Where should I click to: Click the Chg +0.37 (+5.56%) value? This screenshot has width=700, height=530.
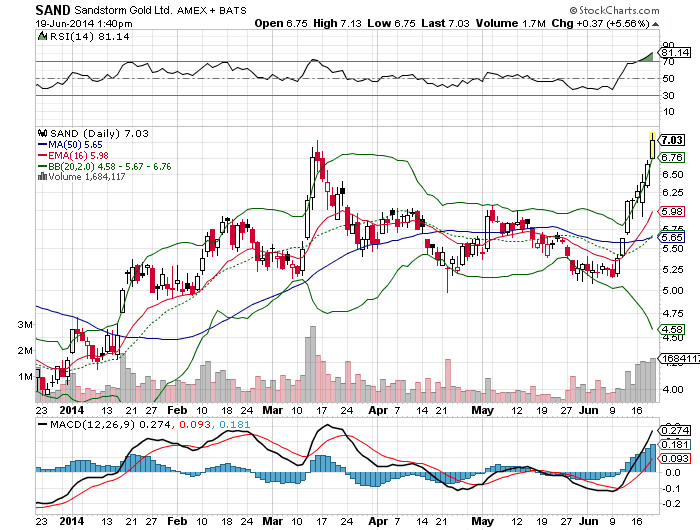click(600, 23)
